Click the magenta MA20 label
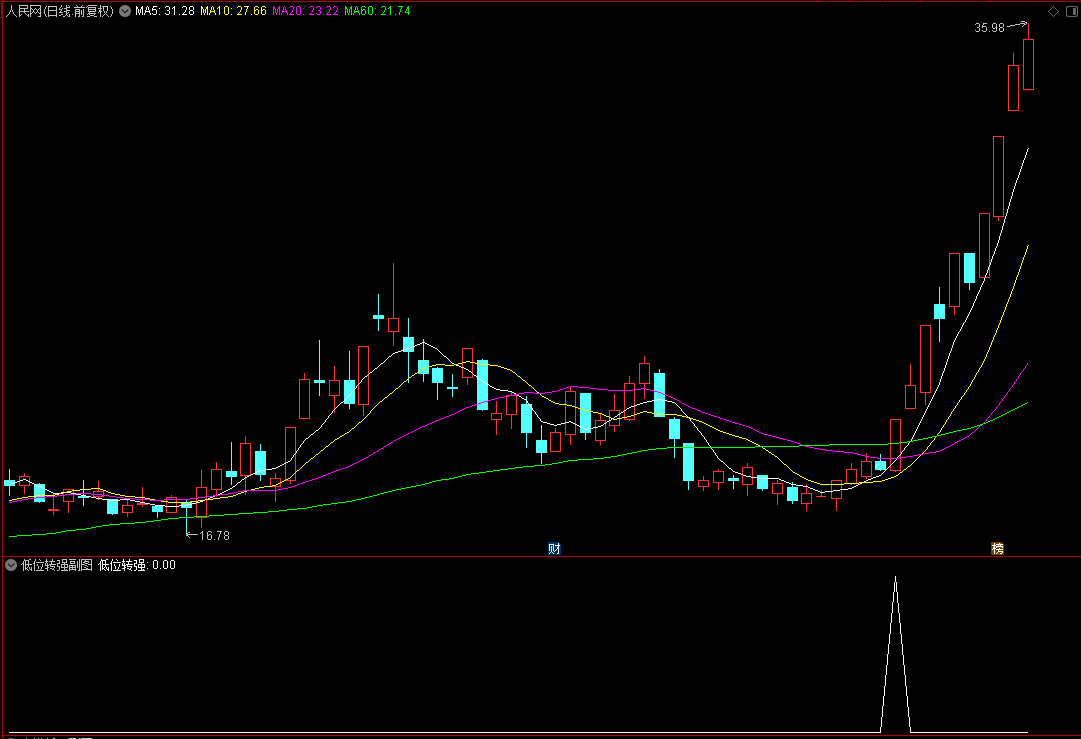 pyautogui.click(x=305, y=11)
